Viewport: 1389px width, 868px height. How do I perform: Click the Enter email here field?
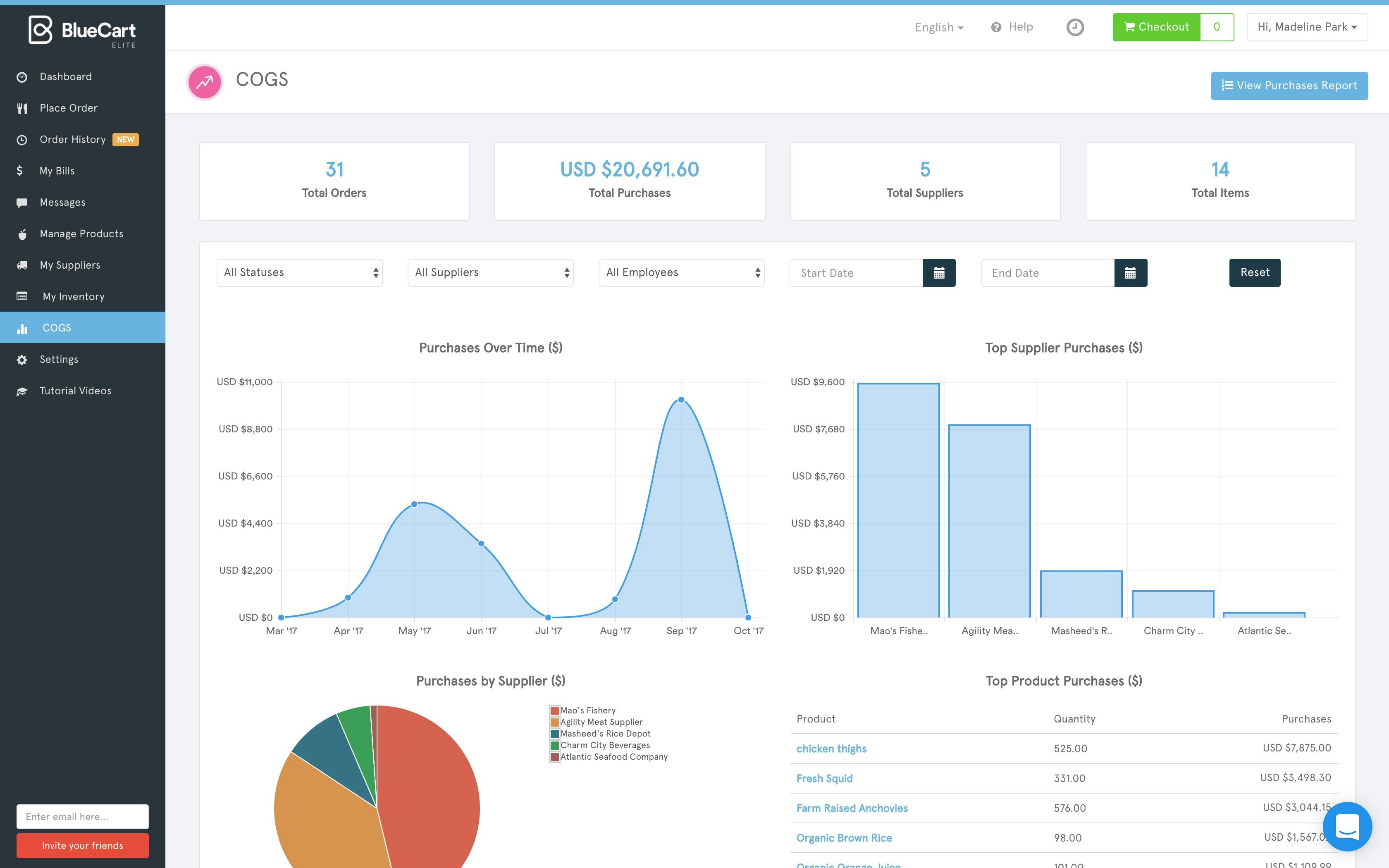[82, 816]
